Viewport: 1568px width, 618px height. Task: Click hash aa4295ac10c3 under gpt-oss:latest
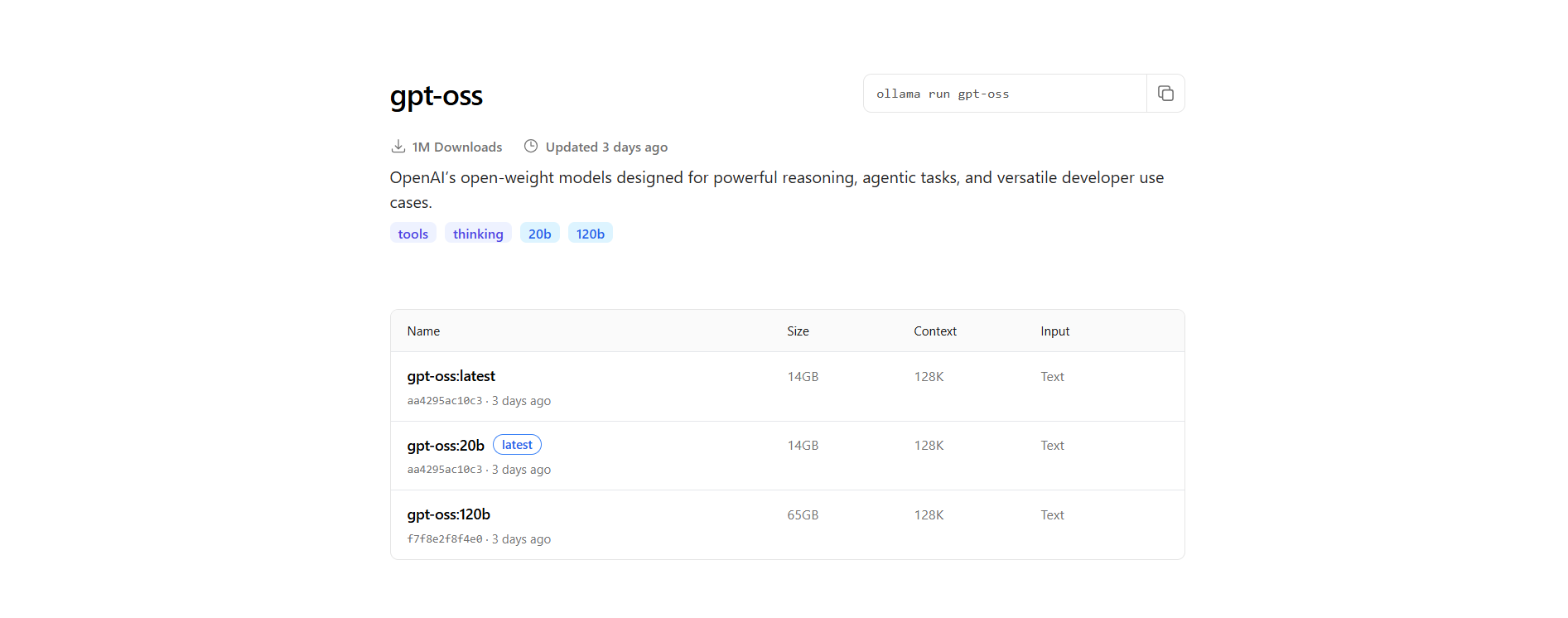(444, 401)
